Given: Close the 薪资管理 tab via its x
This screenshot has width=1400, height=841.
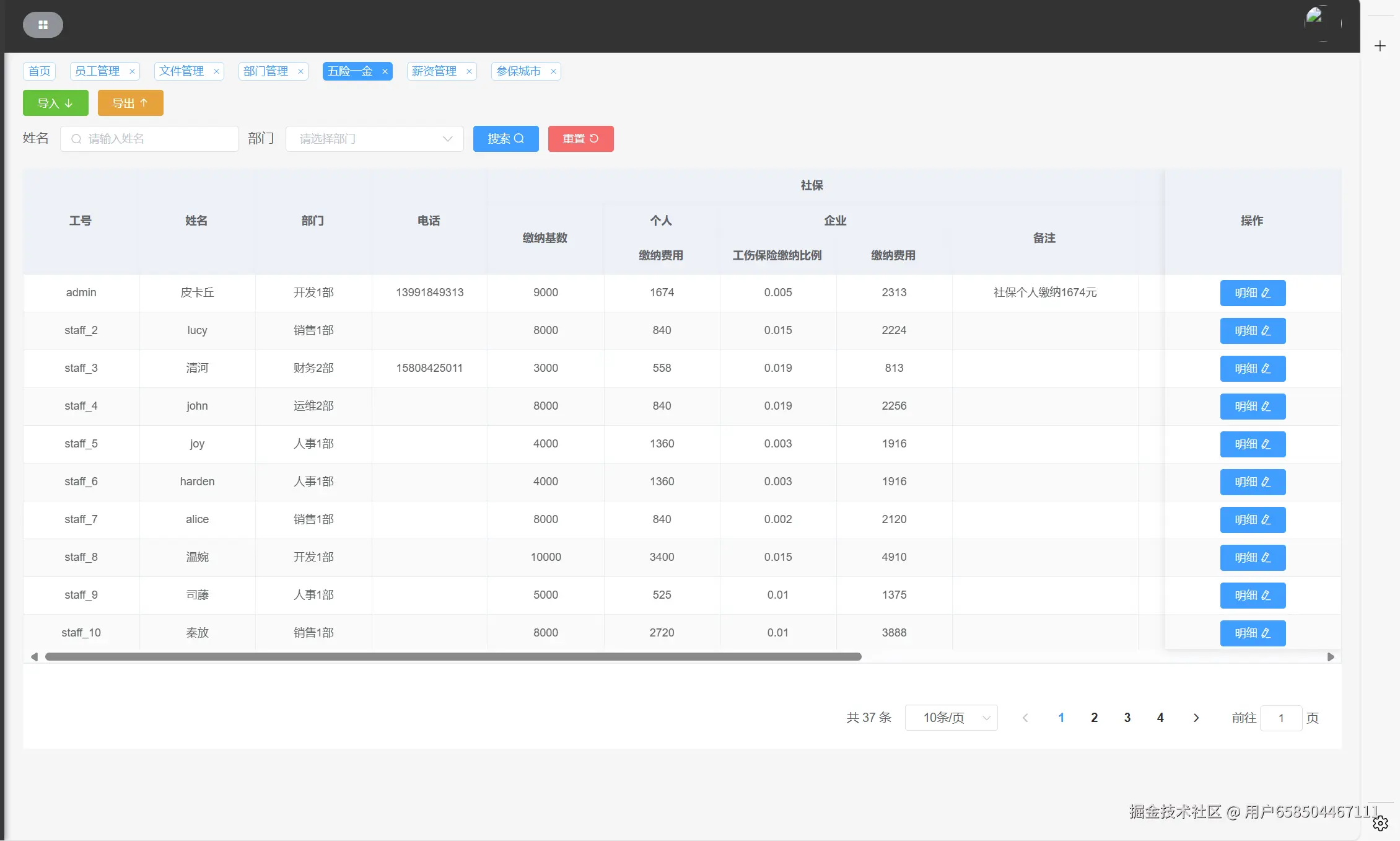Looking at the screenshot, I should coord(469,71).
